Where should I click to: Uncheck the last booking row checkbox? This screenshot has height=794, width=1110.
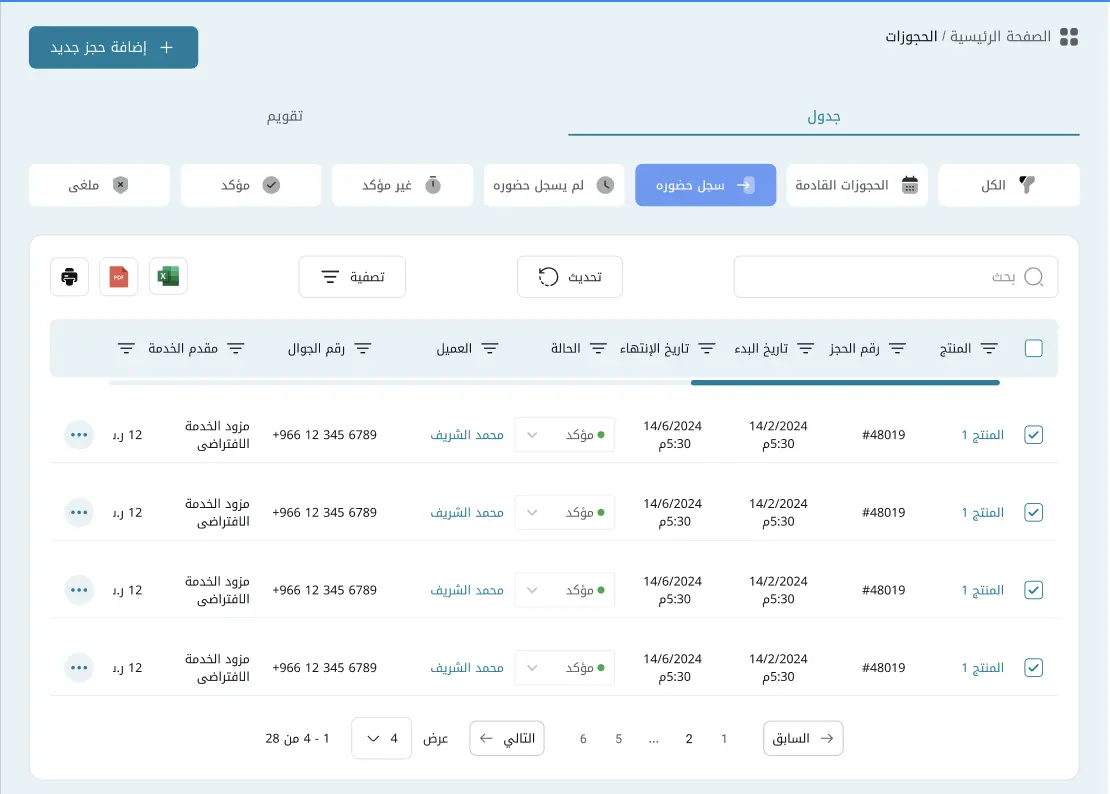pos(1033,667)
